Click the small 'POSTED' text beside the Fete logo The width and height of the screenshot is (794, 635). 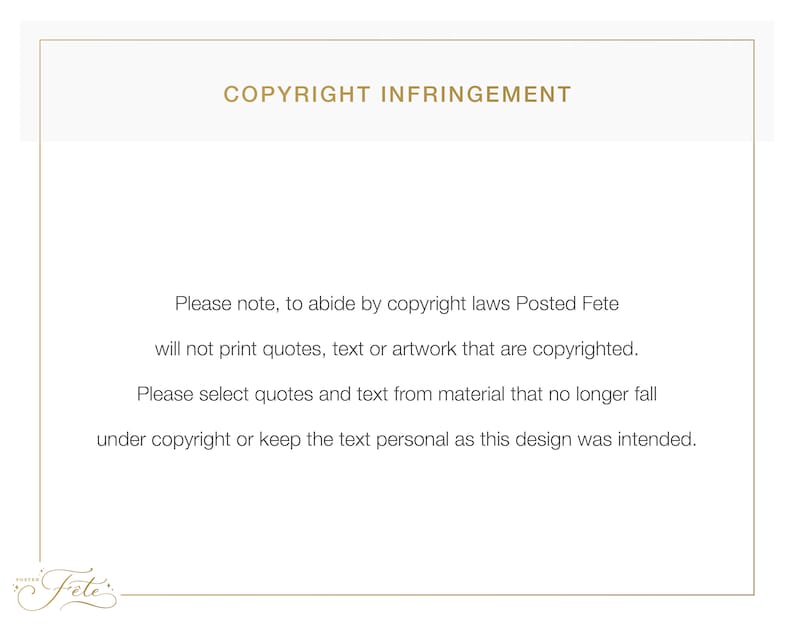pyautogui.click(x=27, y=579)
